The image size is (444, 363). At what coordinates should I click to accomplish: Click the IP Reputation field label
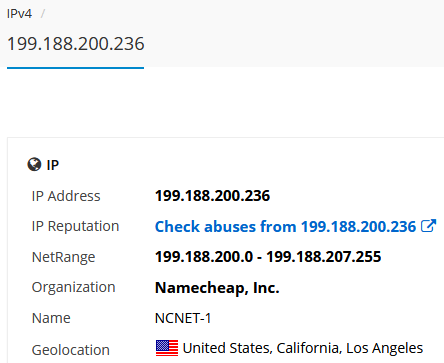point(75,227)
